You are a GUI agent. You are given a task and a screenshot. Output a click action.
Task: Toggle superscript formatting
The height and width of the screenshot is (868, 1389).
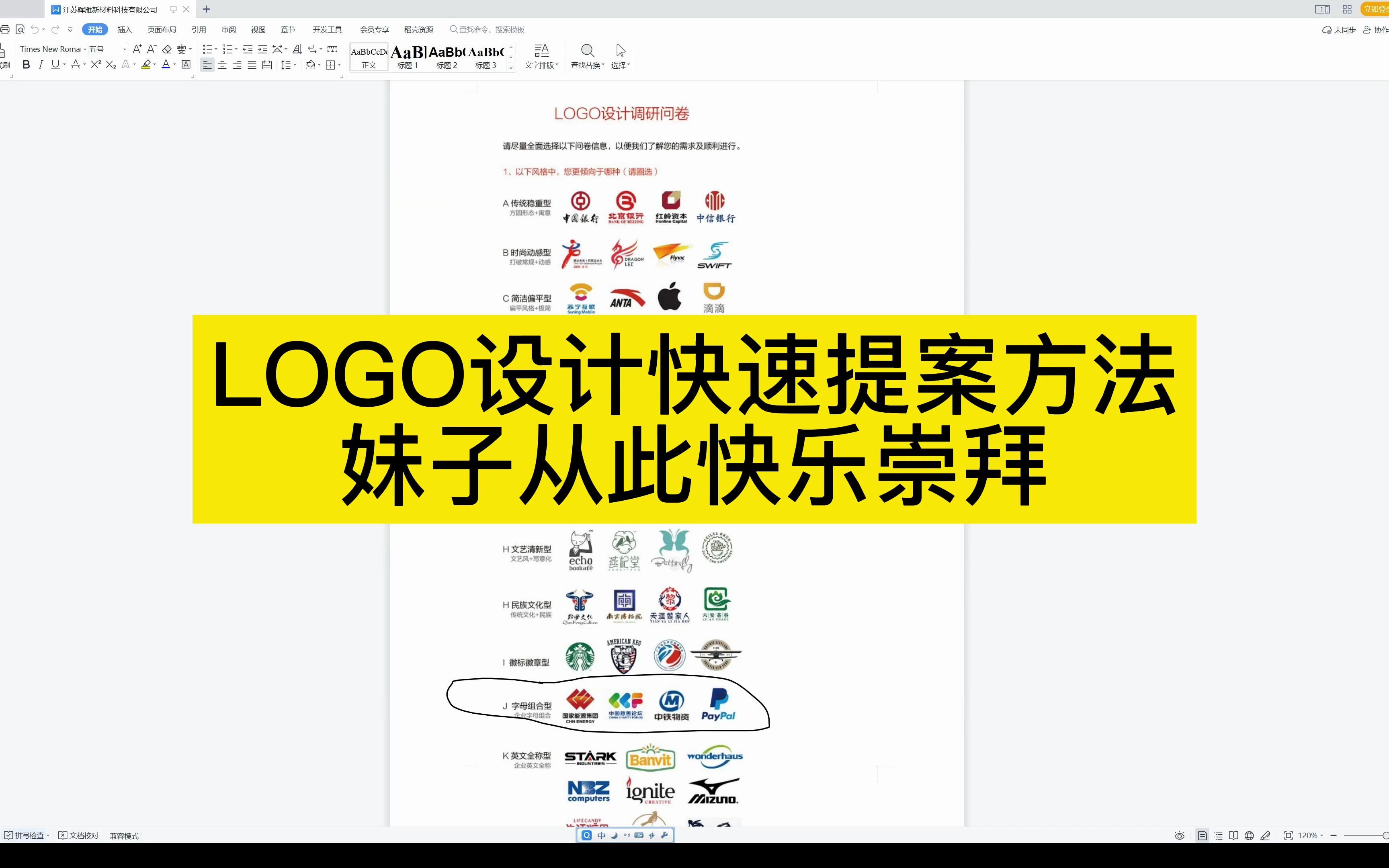[96, 65]
